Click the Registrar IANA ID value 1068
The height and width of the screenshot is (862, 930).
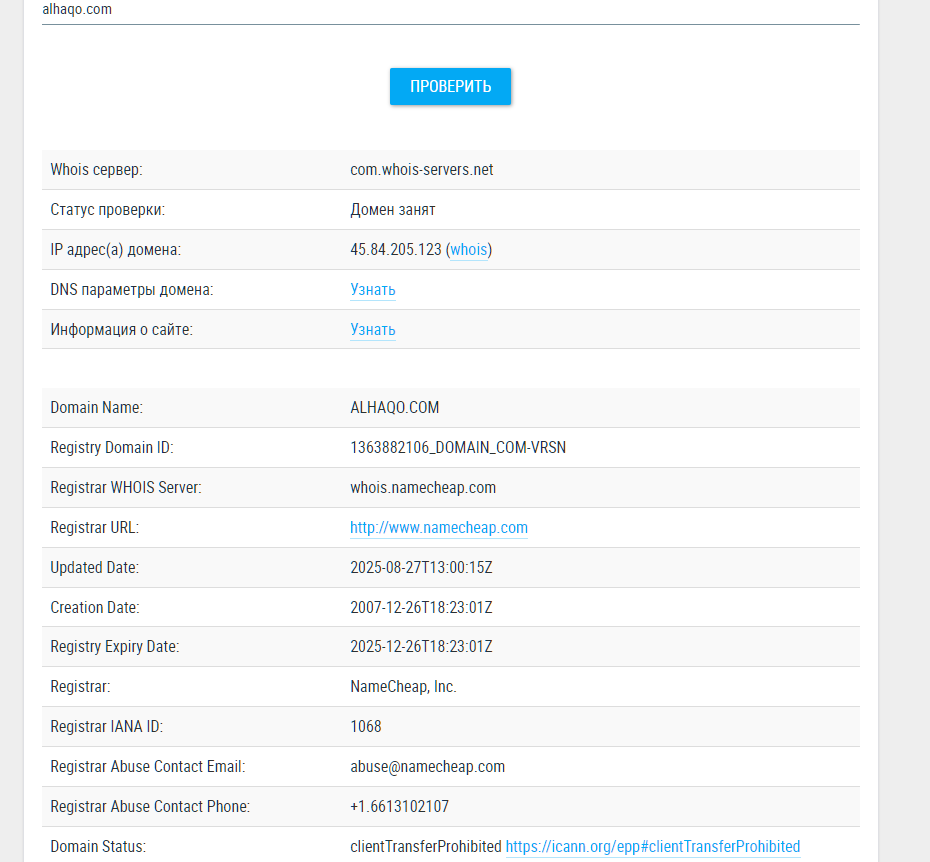(365, 727)
